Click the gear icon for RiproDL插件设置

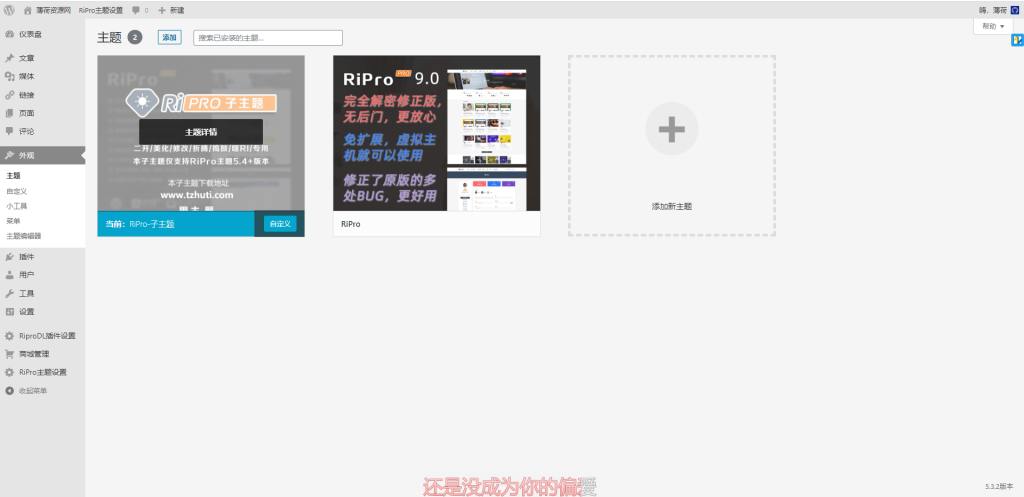tap(9, 336)
